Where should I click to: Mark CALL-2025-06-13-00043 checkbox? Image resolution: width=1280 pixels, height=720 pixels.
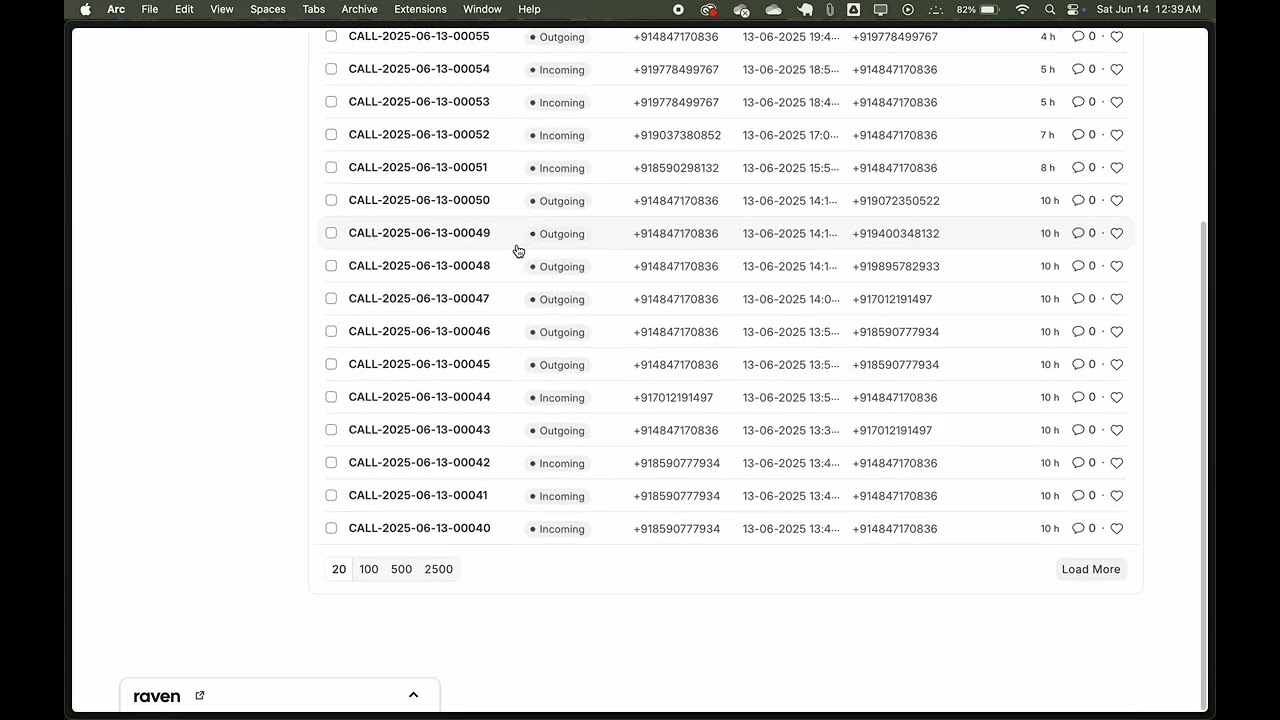pos(331,430)
